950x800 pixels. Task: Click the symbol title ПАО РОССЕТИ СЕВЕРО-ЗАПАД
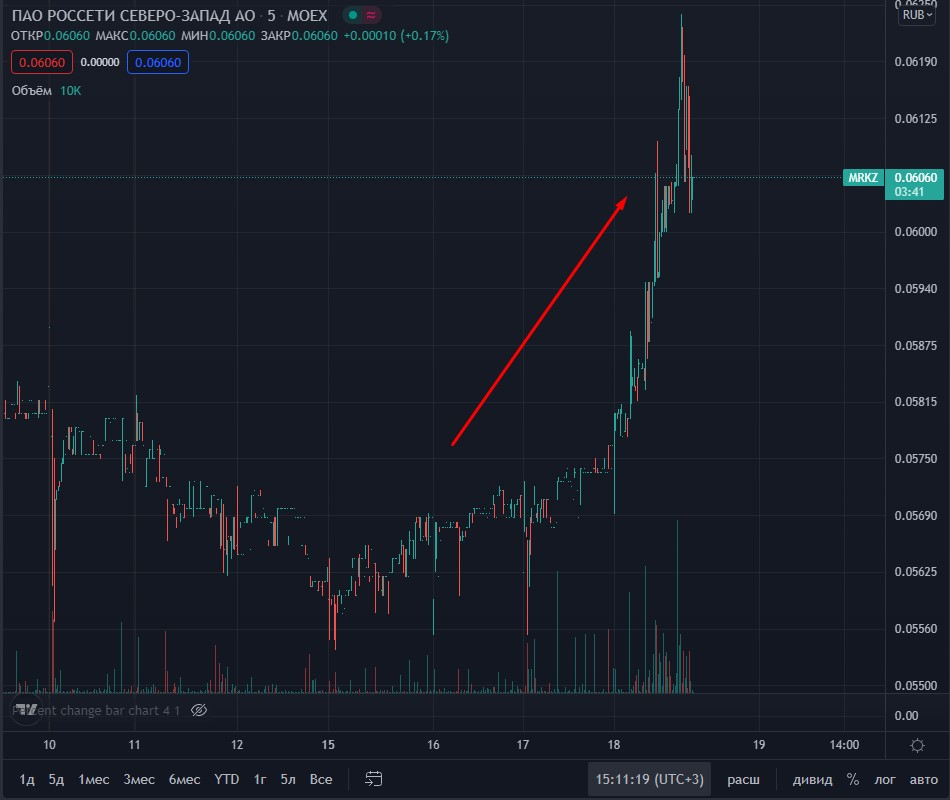tap(133, 15)
